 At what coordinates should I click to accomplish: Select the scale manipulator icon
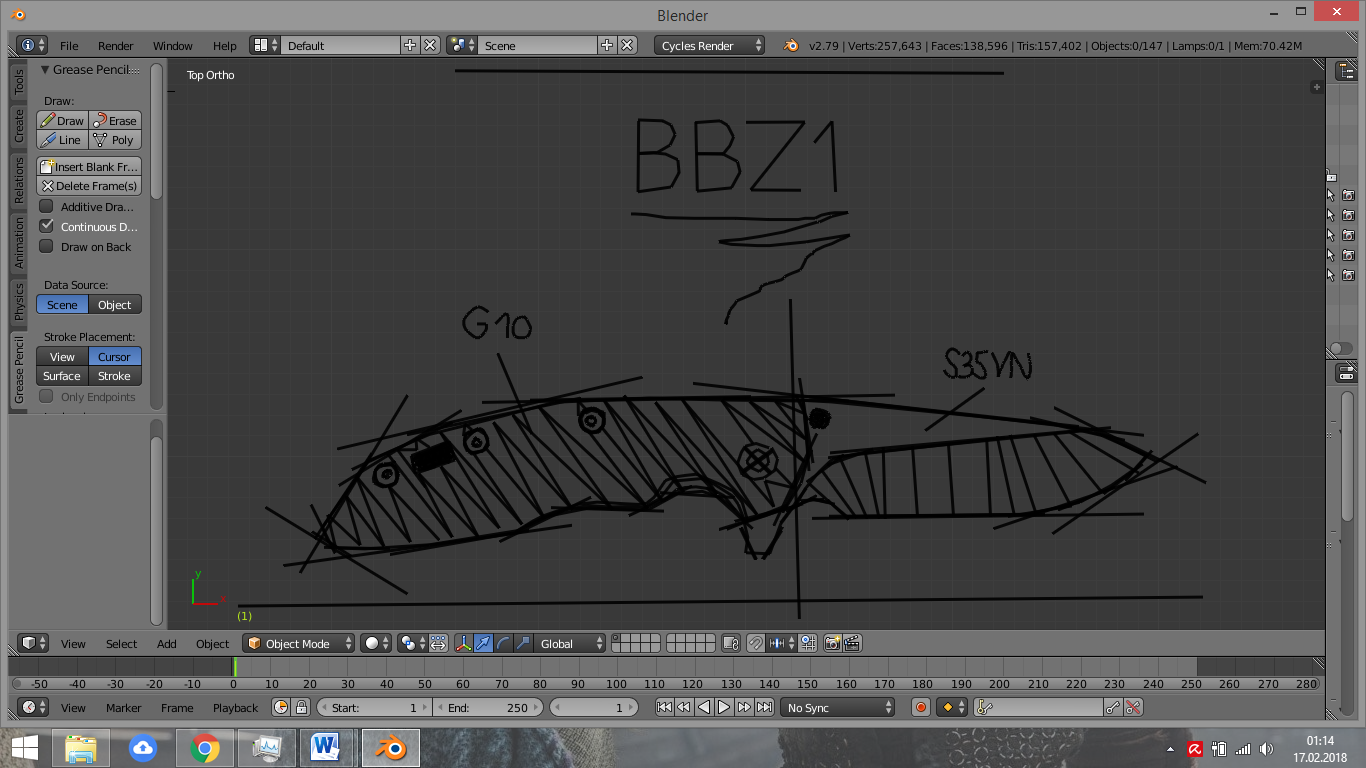pyautogui.click(x=523, y=644)
